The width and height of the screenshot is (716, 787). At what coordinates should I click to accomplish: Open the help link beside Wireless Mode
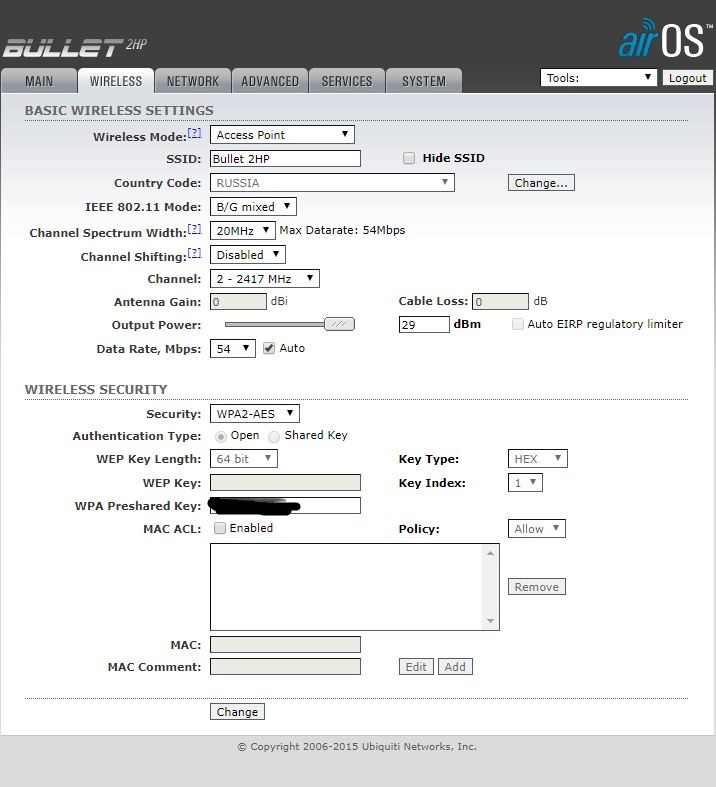(x=194, y=133)
